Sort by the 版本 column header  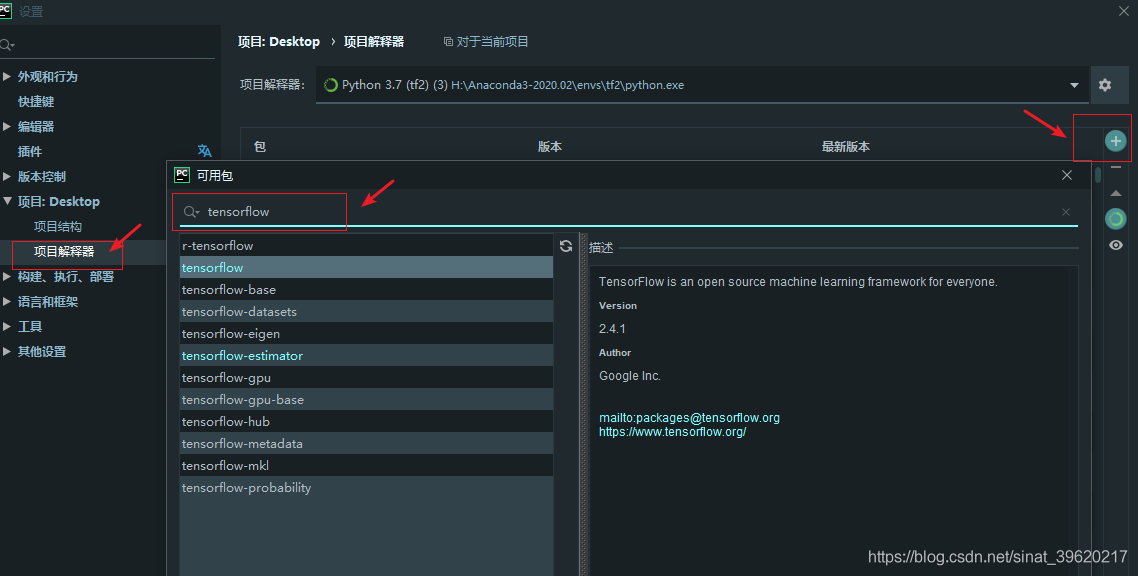point(549,147)
